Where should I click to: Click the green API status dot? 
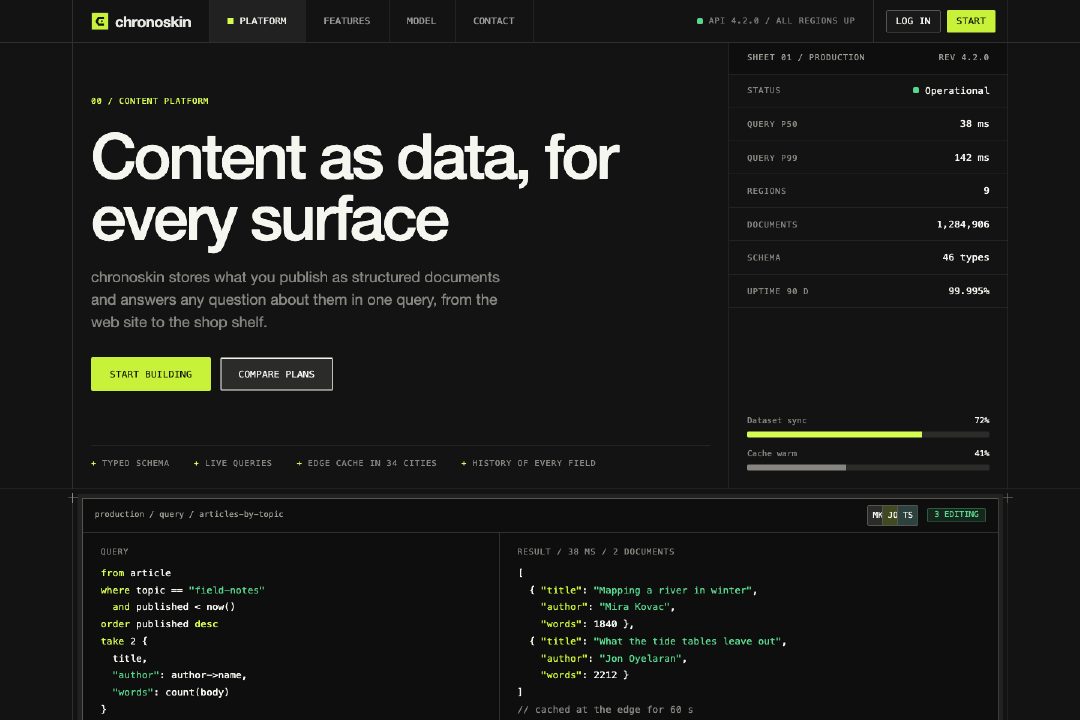[x=700, y=21]
